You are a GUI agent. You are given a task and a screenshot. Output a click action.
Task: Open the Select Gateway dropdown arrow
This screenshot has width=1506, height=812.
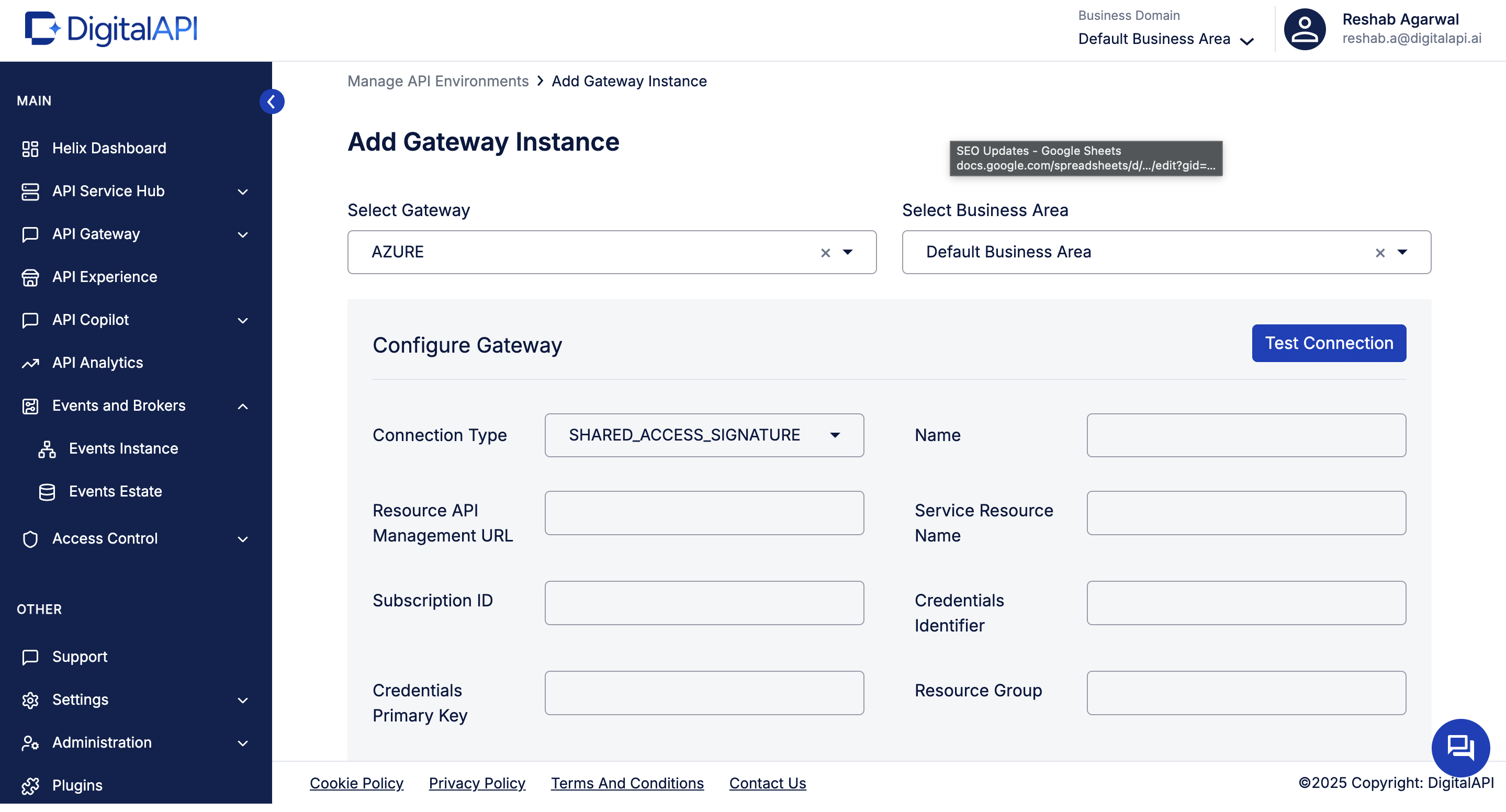coord(847,252)
